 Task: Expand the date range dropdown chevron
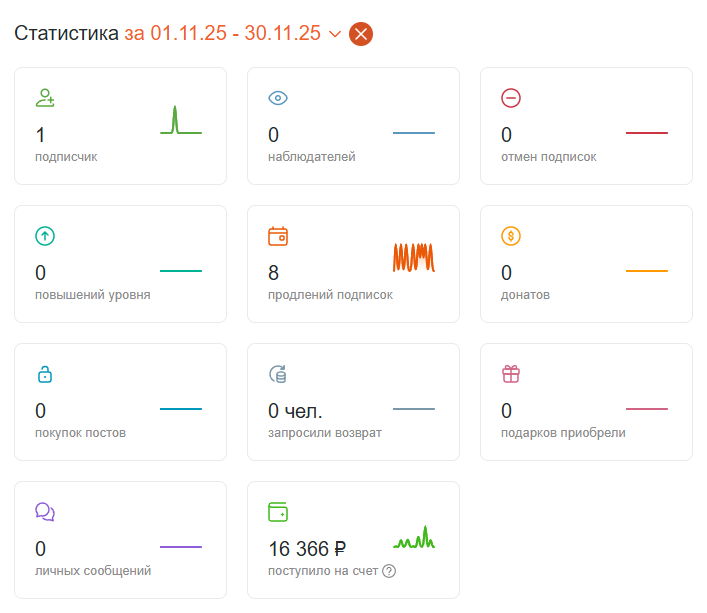tap(335, 34)
